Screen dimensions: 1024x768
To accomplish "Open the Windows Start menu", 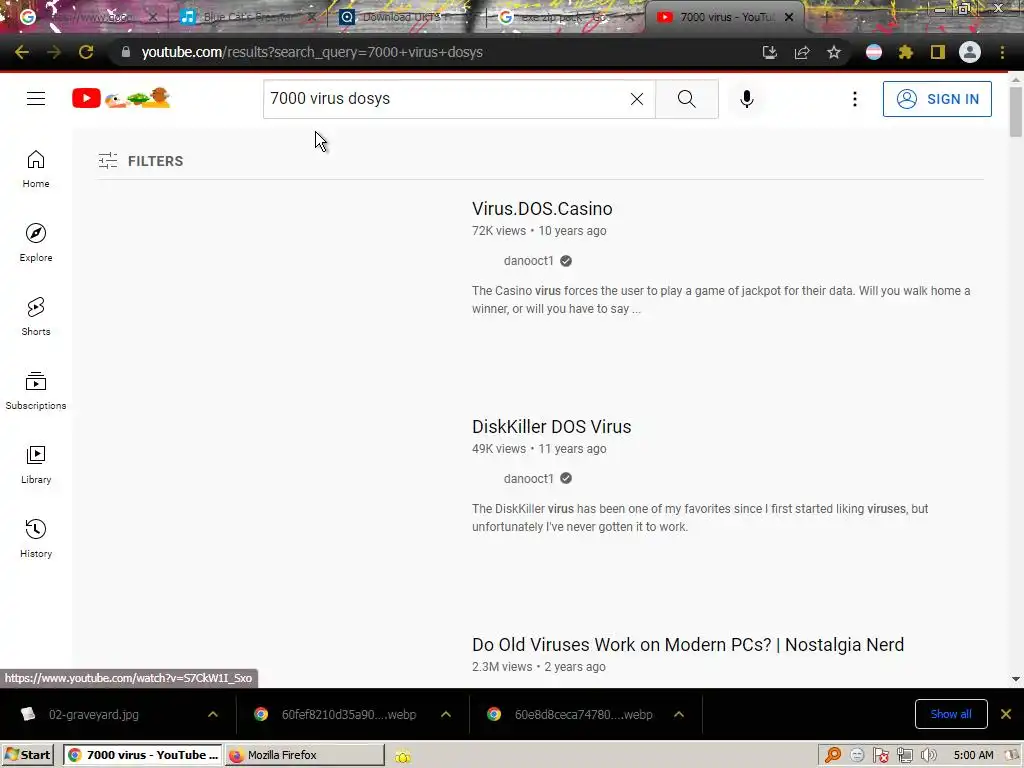I will click(x=27, y=755).
